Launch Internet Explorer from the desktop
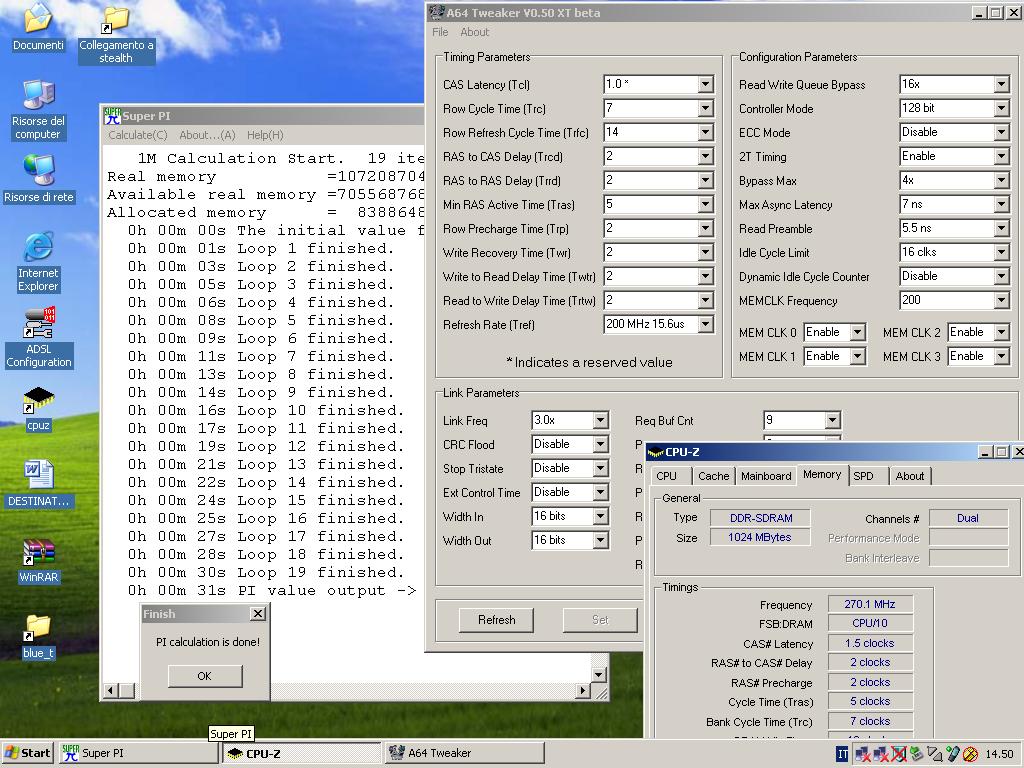Screen dimensions: 1024x768 point(38,263)
